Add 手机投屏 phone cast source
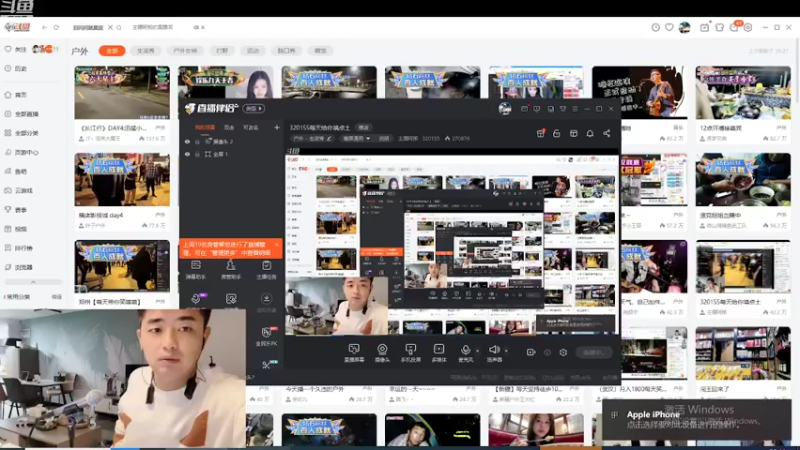 tap(411, 353)
